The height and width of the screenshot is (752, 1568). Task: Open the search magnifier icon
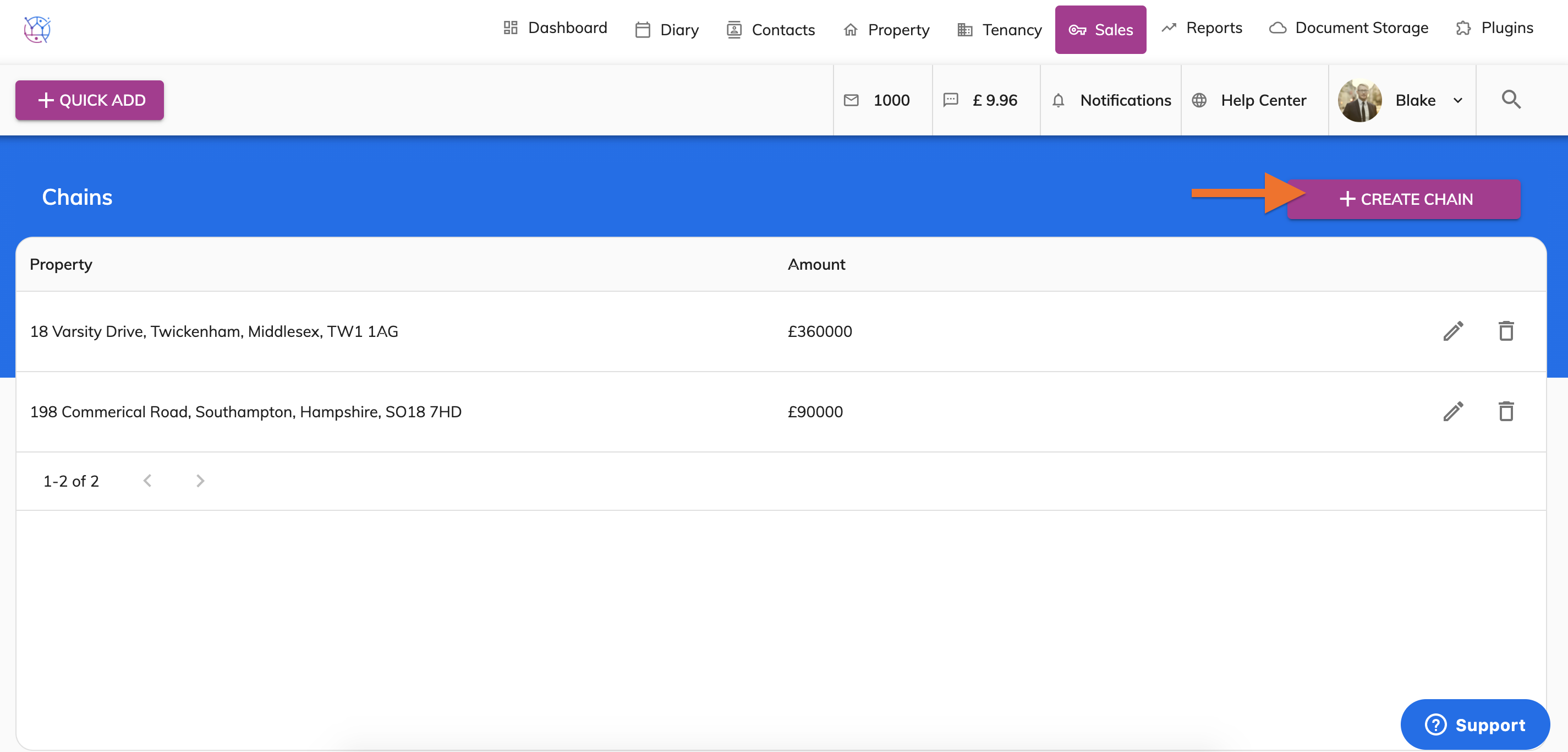tap(1511, 100)
